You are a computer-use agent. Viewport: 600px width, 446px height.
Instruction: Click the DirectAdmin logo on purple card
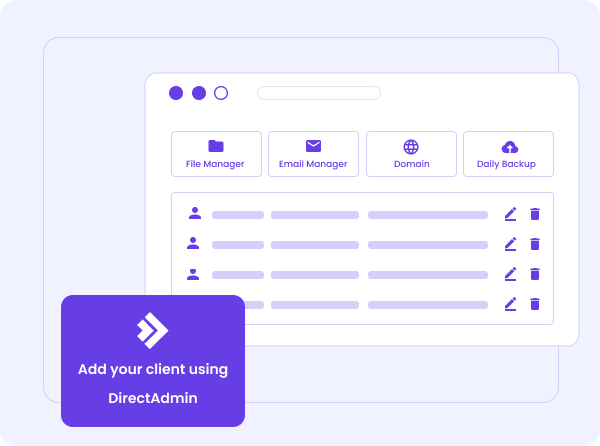pos(152,331)
